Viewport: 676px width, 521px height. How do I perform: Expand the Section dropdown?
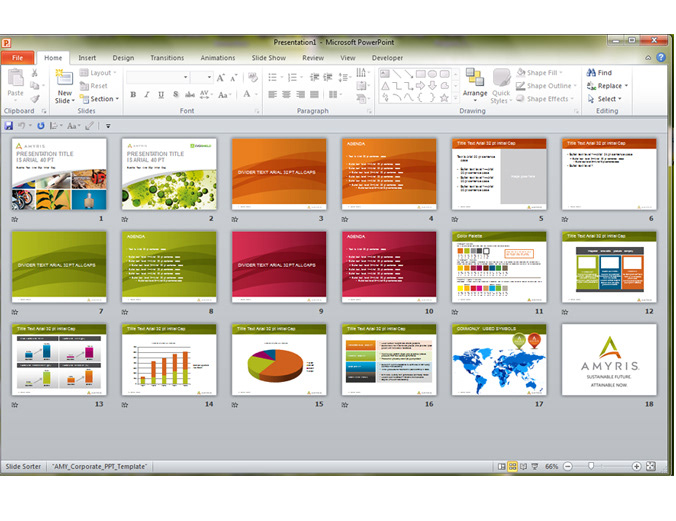click(x=101, y=99)
